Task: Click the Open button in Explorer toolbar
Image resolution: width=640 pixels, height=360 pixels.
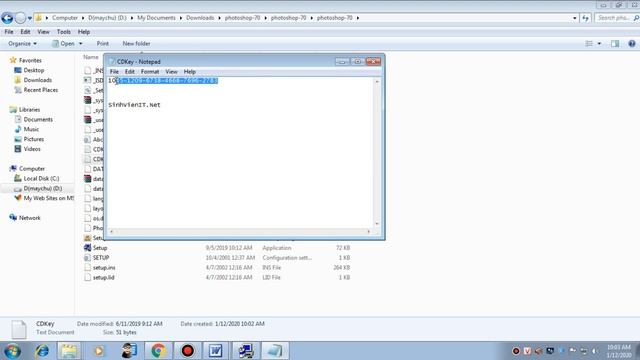Action: [x=64, y=44]
